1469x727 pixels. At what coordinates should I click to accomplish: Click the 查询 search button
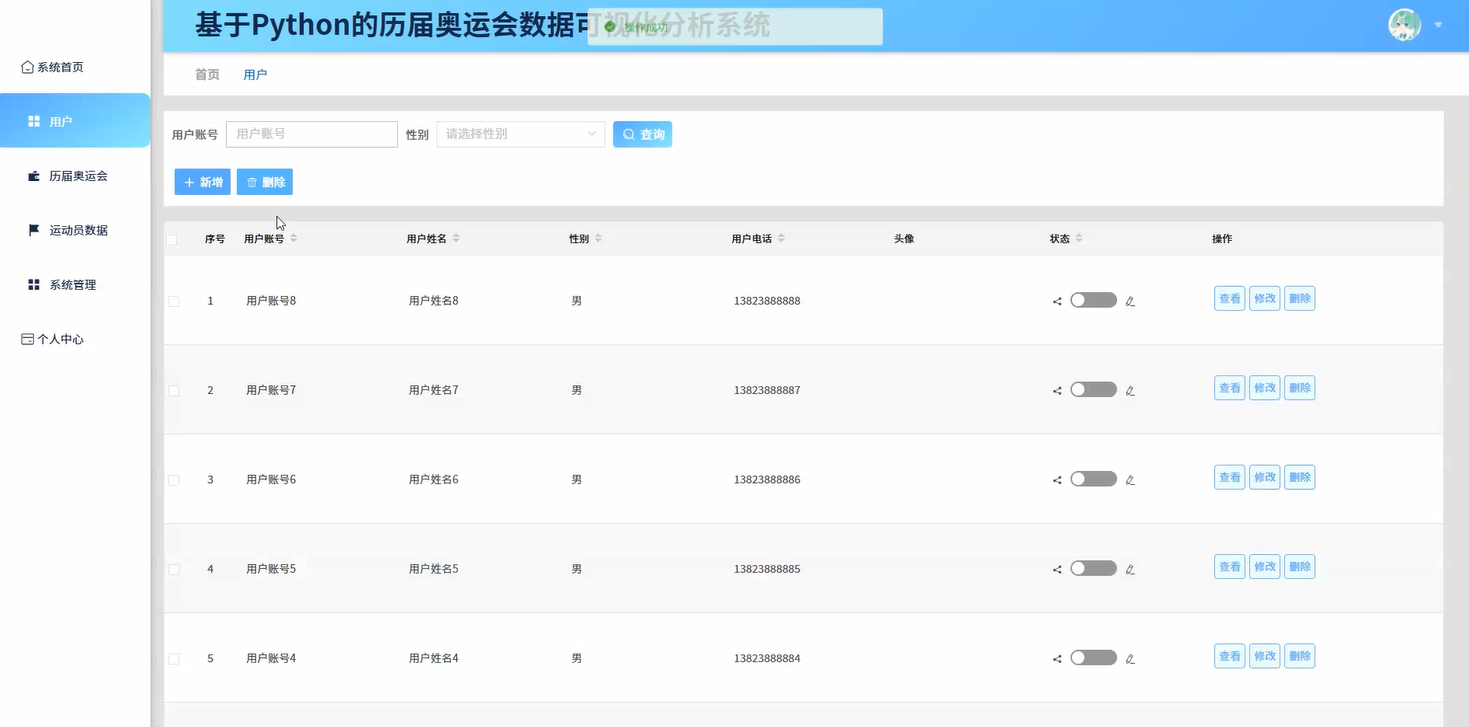point(642,134)
